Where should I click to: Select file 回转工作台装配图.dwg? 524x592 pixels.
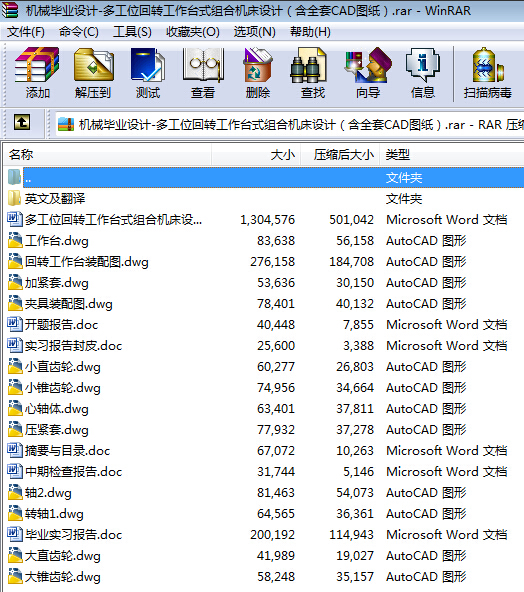[x=87, y=262]
